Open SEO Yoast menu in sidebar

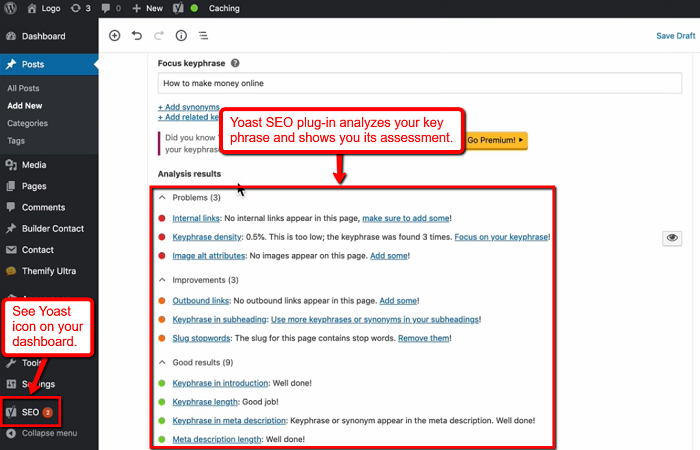point(30,412)
